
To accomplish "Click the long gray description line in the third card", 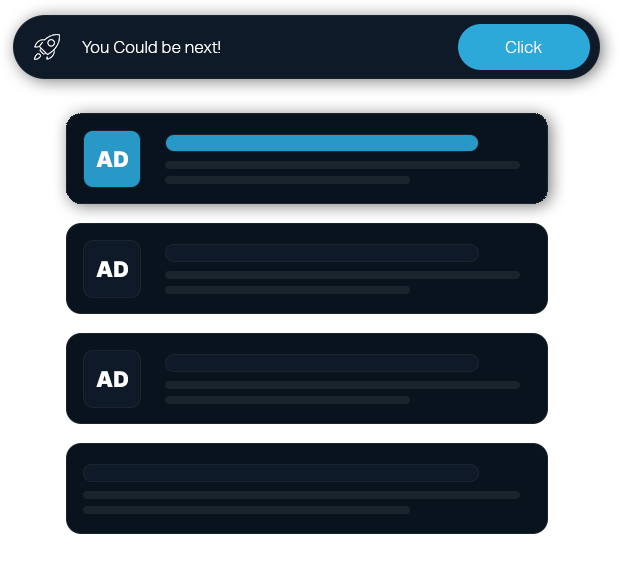I will [x=342, y=385].
